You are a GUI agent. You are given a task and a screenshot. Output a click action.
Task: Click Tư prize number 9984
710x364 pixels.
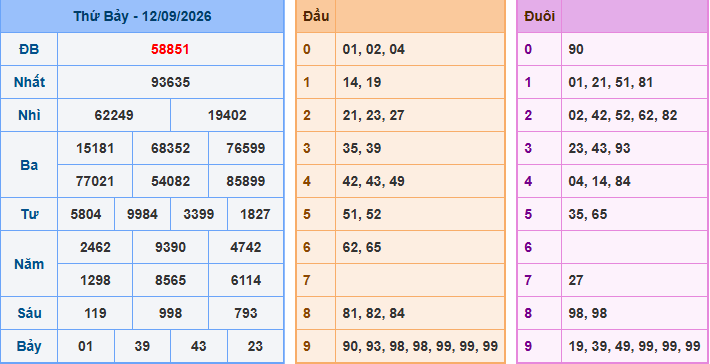[x=142, y=214]
